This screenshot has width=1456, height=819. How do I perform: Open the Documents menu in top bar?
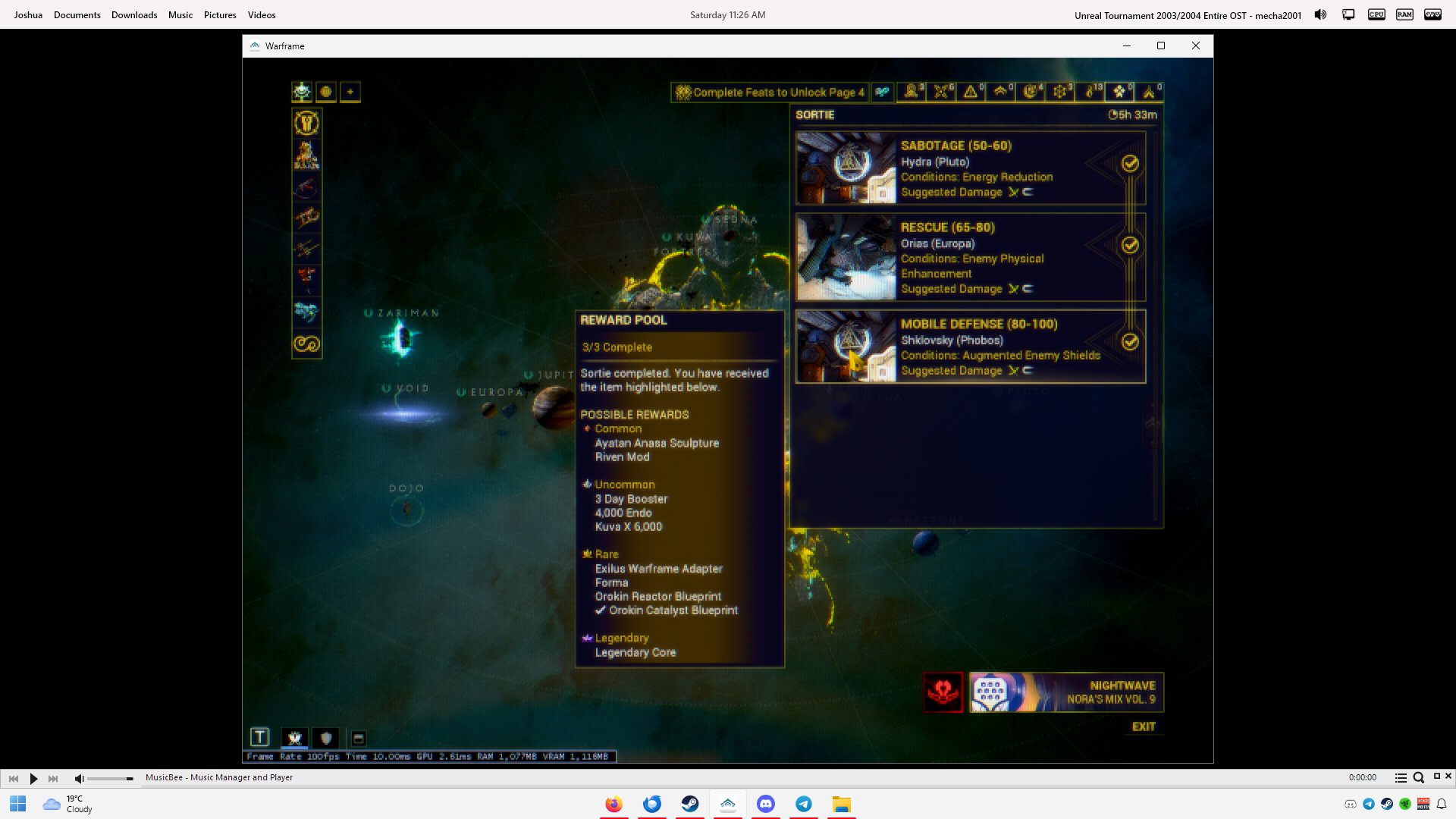77,15
